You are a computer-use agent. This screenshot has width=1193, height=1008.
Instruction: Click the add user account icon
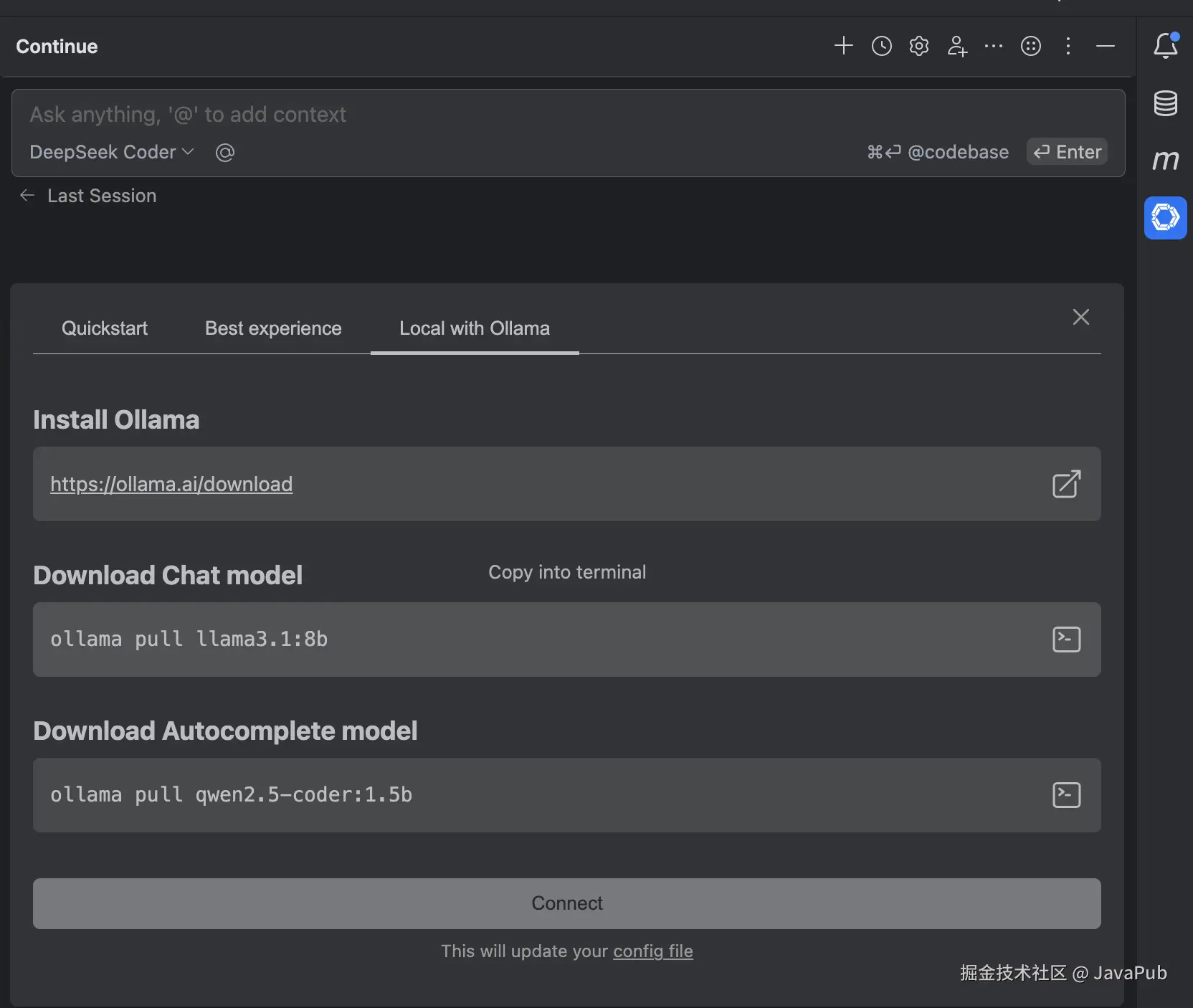956,46
